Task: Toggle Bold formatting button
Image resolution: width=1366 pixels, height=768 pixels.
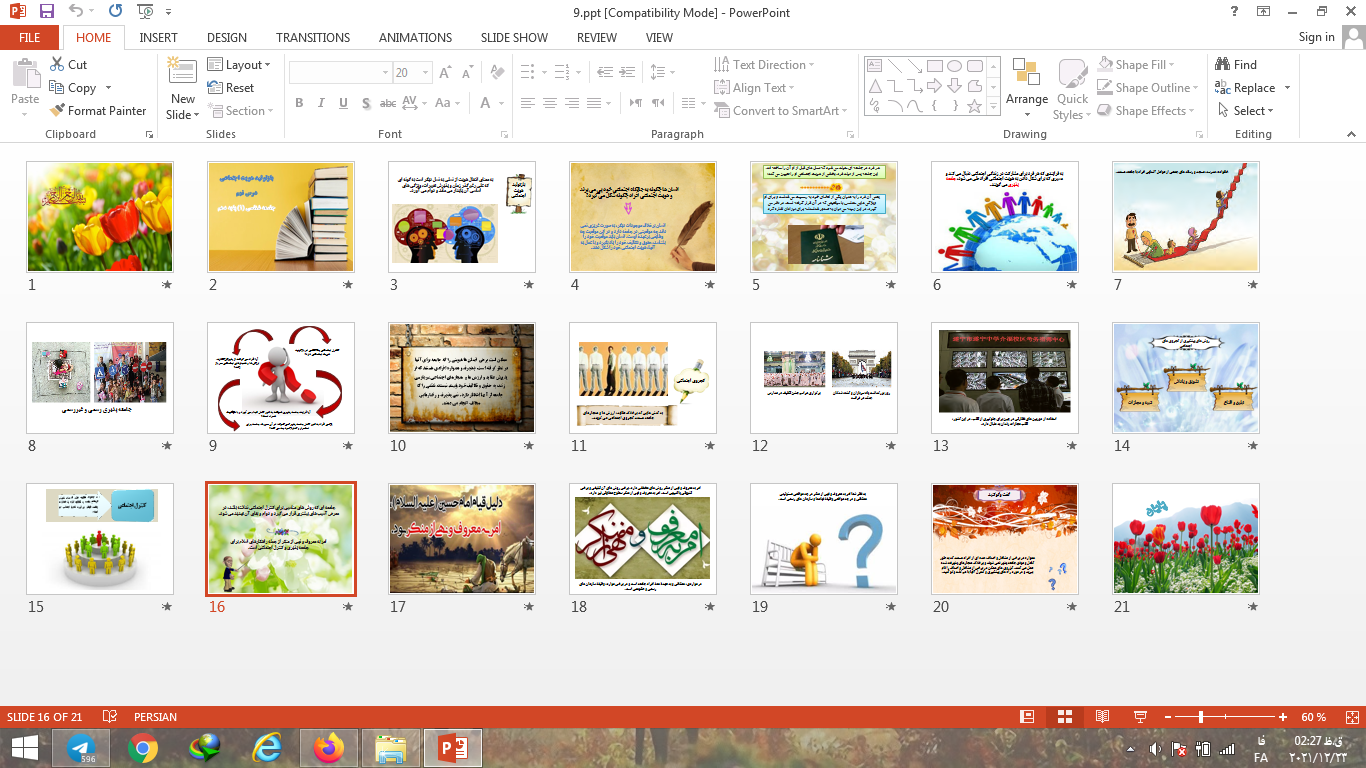Action: [x=299, y=103]
